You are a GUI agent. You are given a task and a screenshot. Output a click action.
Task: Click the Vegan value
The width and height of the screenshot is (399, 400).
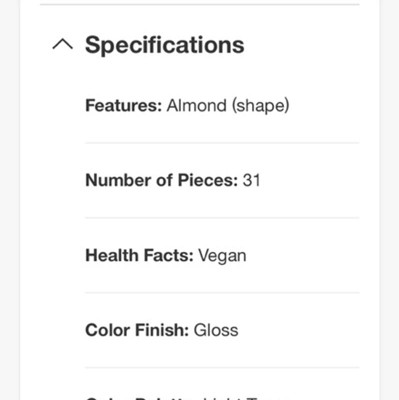click(x=222, y=256)
